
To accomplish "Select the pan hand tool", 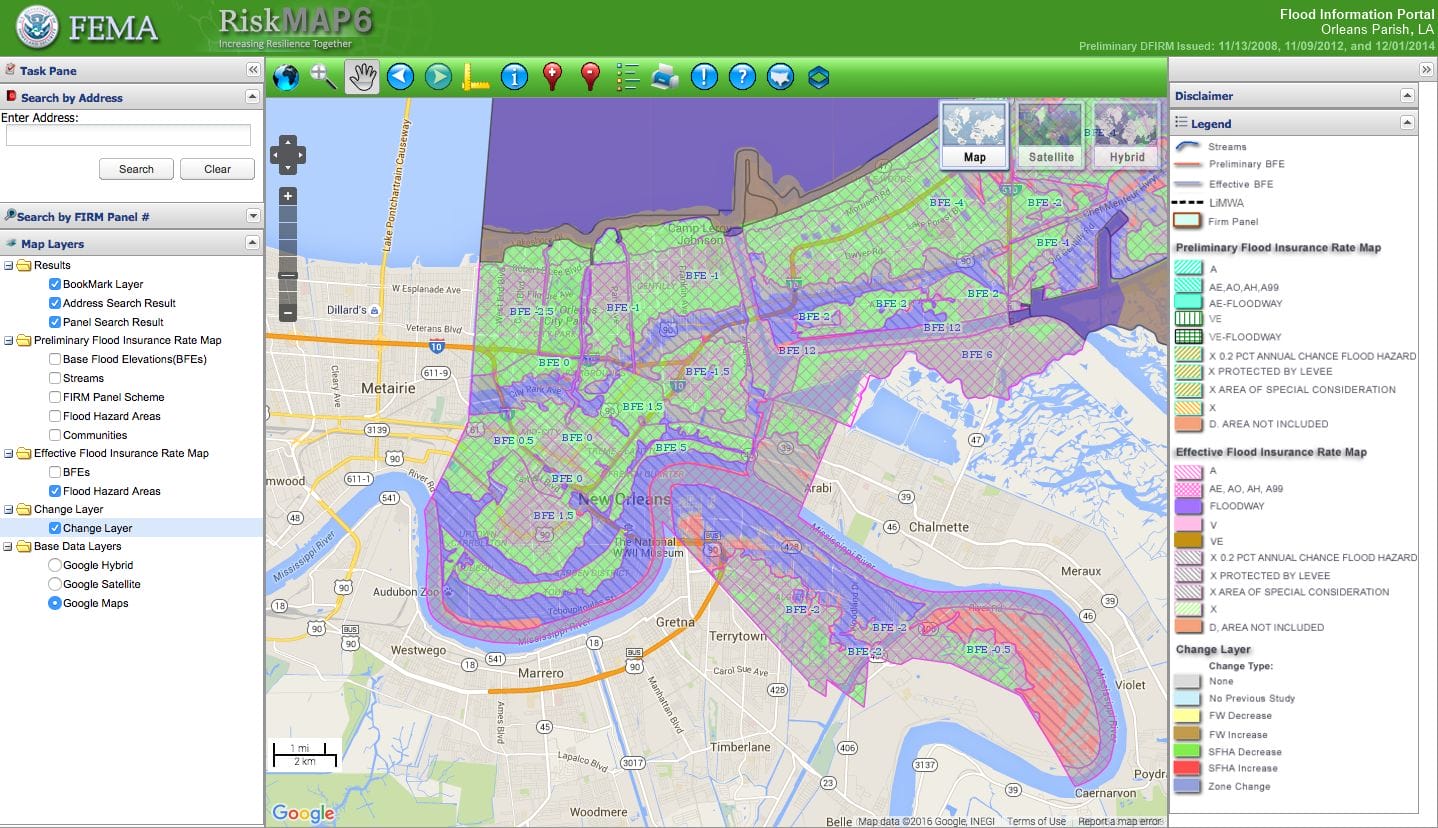I will coord(362,77).
